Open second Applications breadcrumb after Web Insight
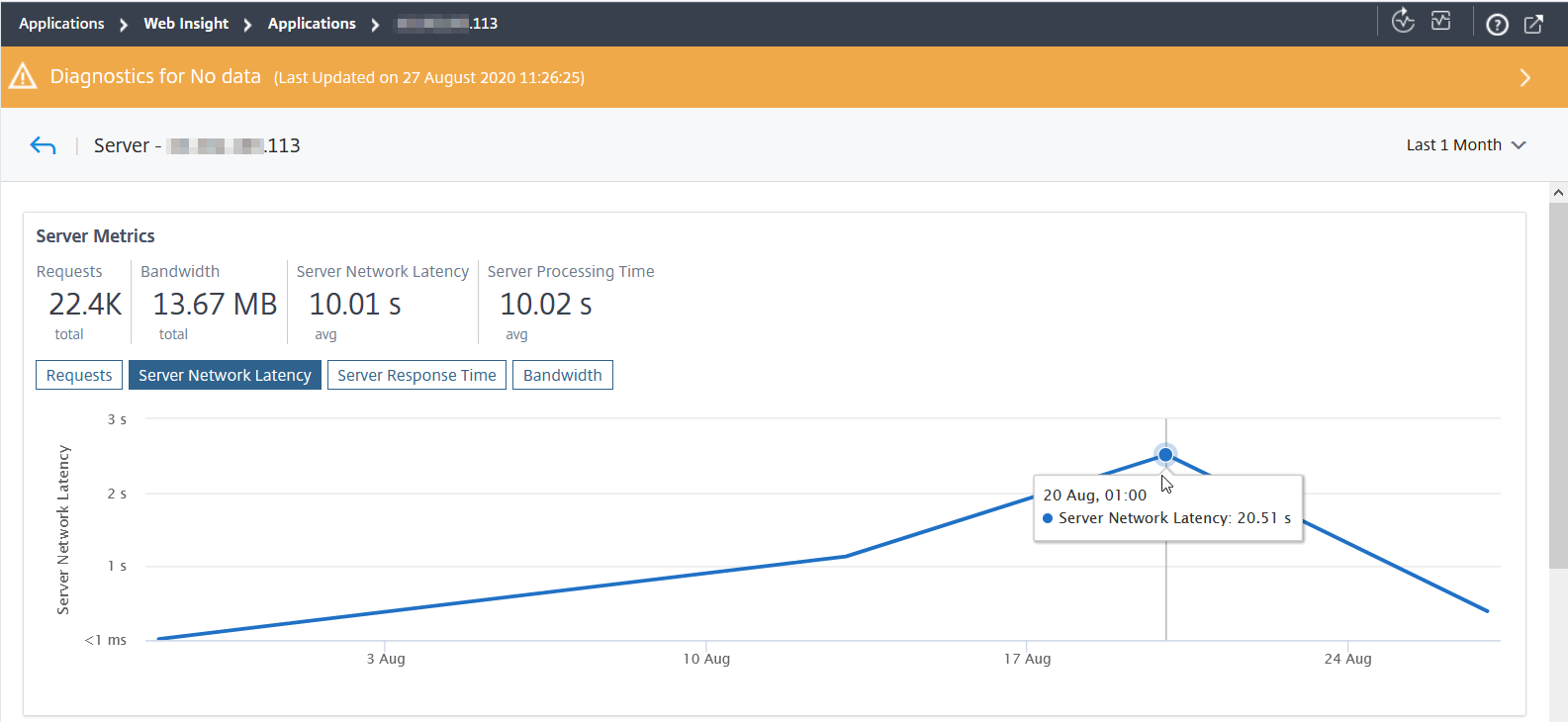 pos(312,24)
